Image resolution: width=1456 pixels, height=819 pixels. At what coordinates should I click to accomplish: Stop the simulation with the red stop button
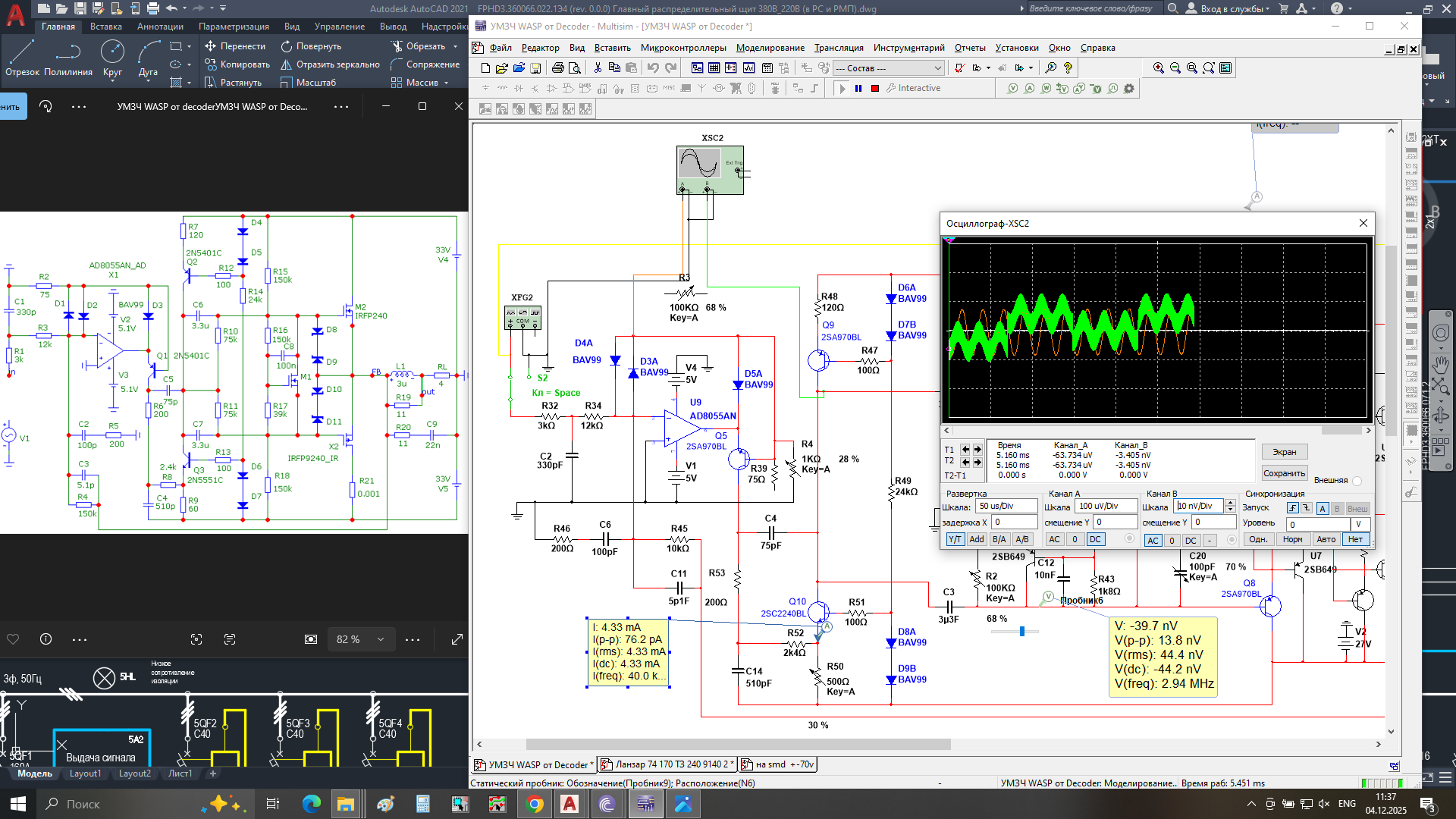tap(875, 89)
